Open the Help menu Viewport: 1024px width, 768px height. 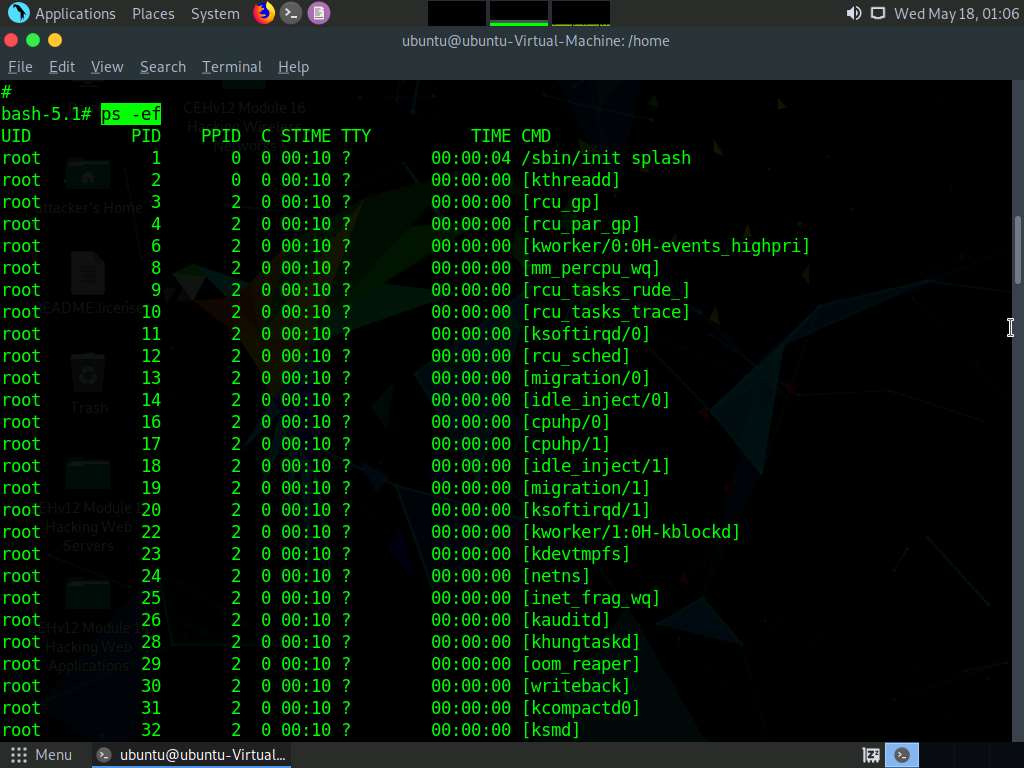pyautogui.click(x=293, y=67)
